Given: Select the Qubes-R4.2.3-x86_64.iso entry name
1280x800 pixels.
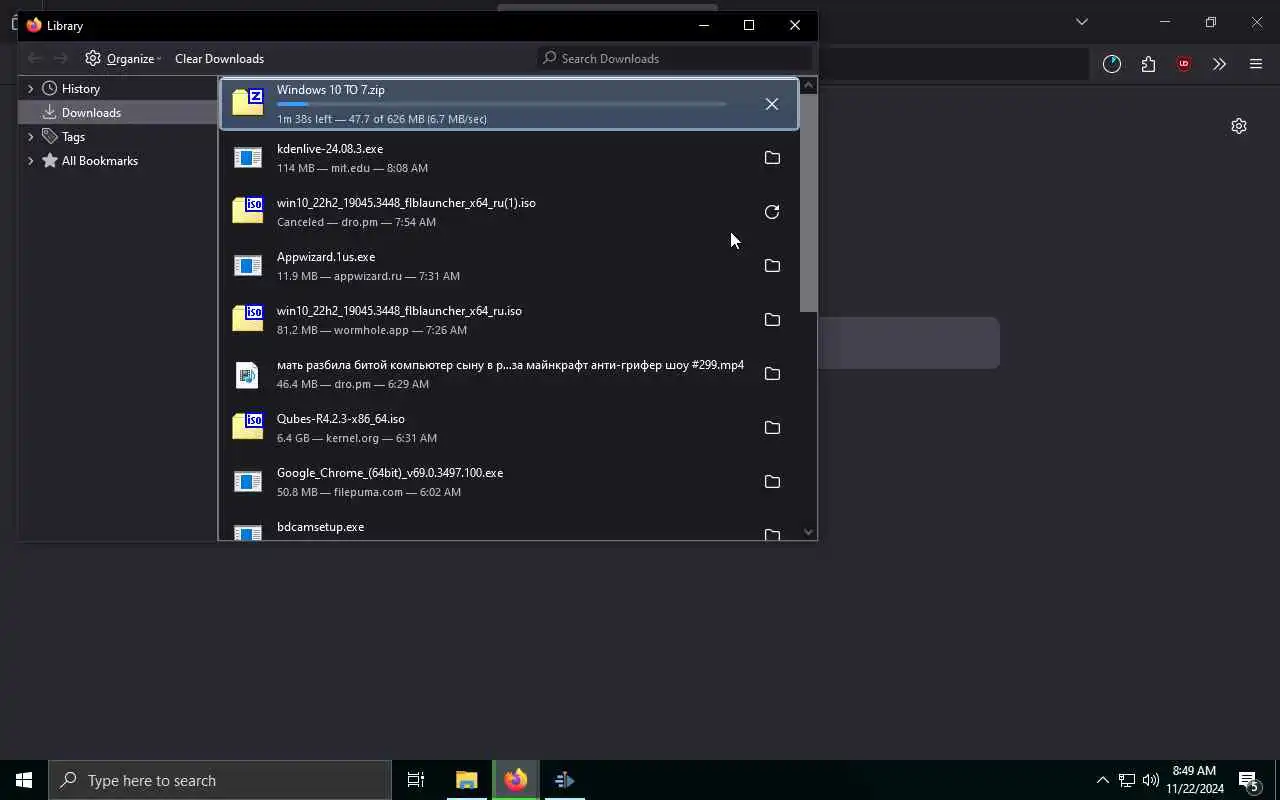Looking at the screenshot, I should 341,419.
